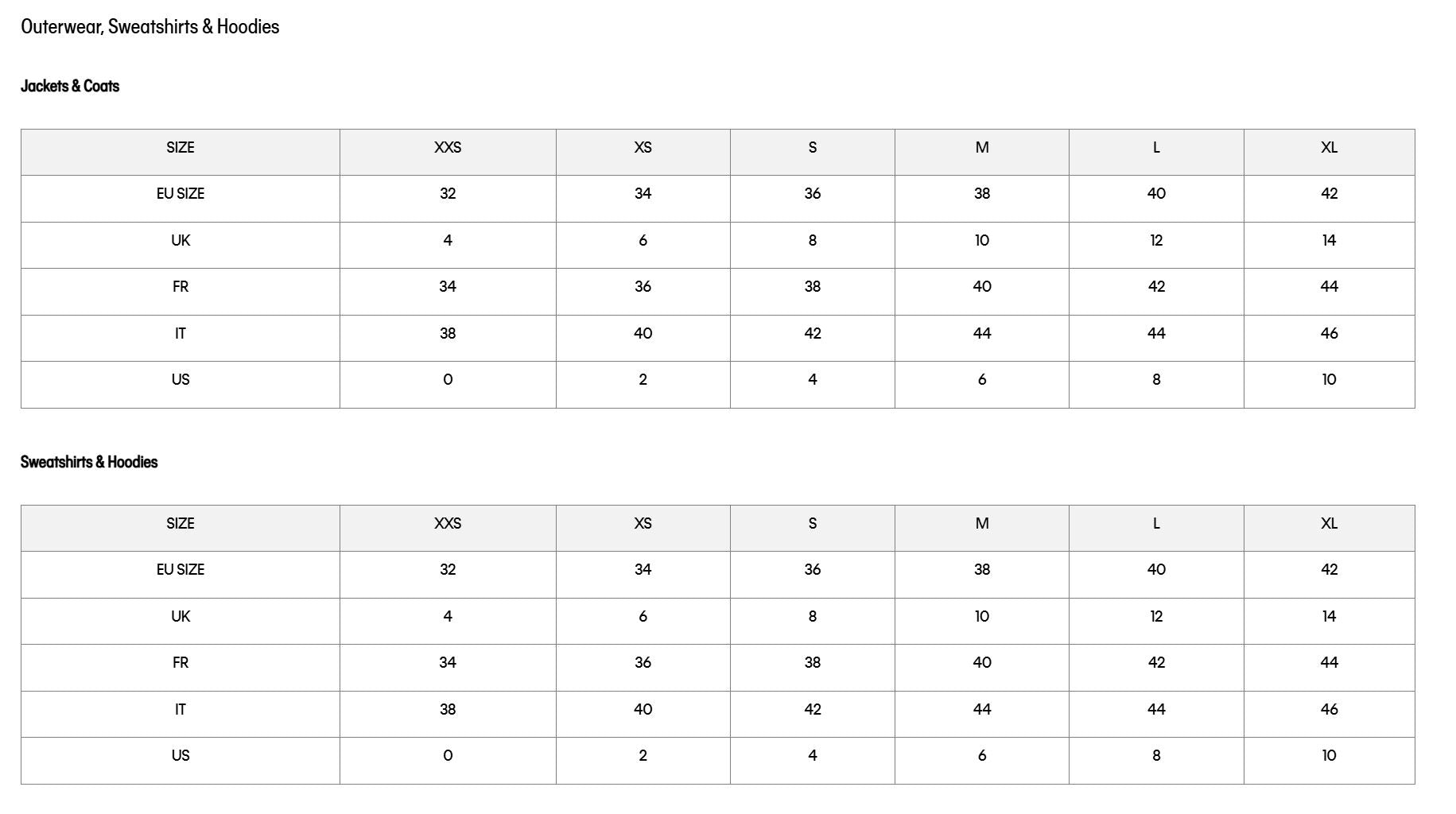The image size is (1456, 814).
Task: Click the Outerwear, Sweatshirts & Hoodies page heading
Action: click(150, 27)
